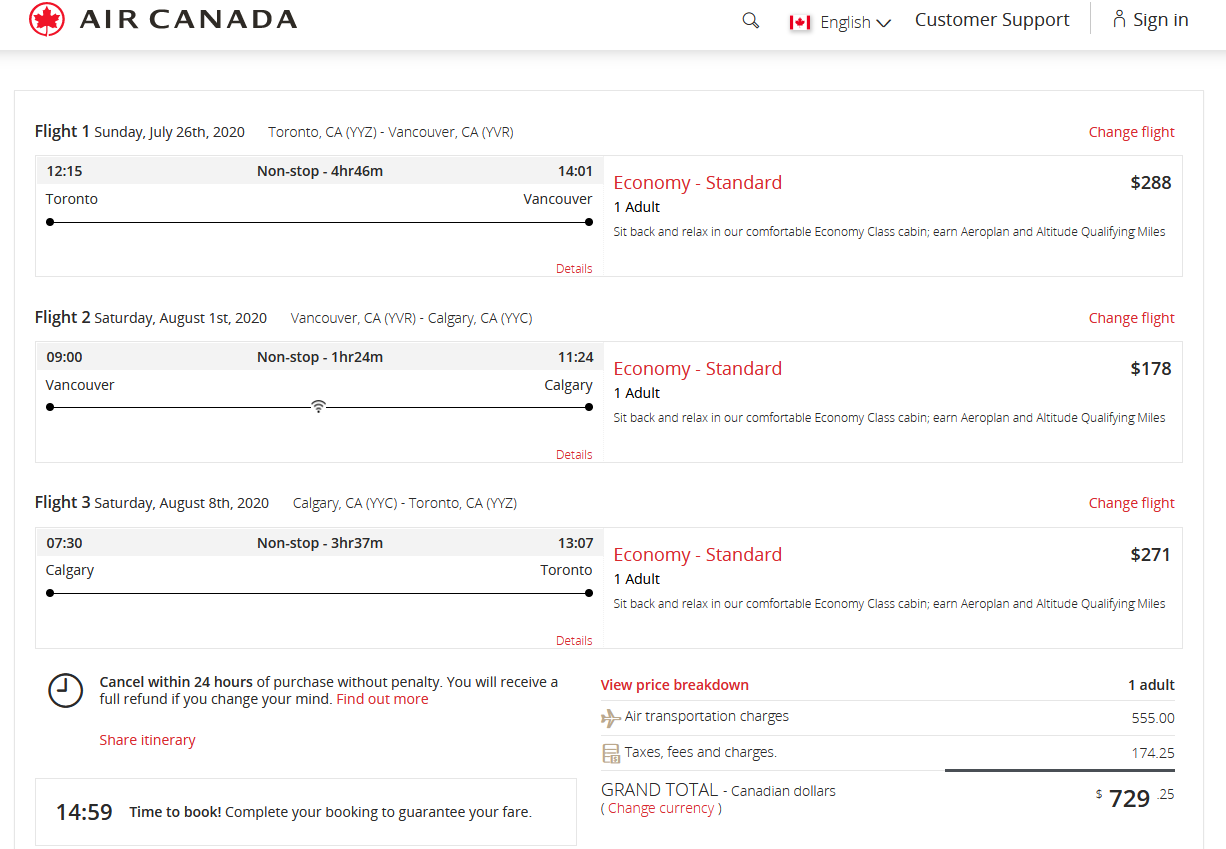The image size is (1226, 849).
Task: Click the clock icon beside cancellation notice
Action: [66, 691]
